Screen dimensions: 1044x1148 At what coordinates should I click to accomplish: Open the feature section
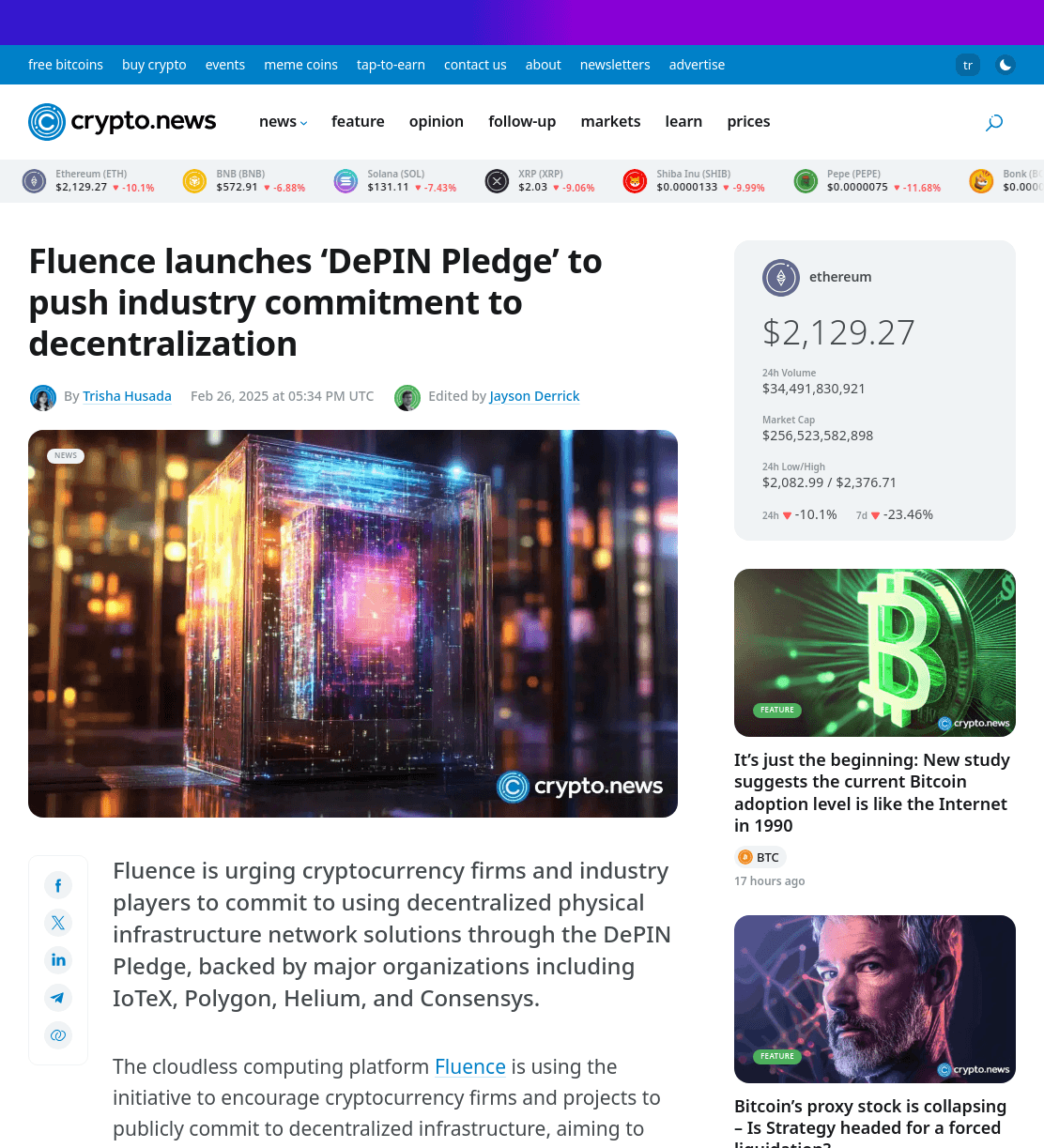[x=358, y=122]
